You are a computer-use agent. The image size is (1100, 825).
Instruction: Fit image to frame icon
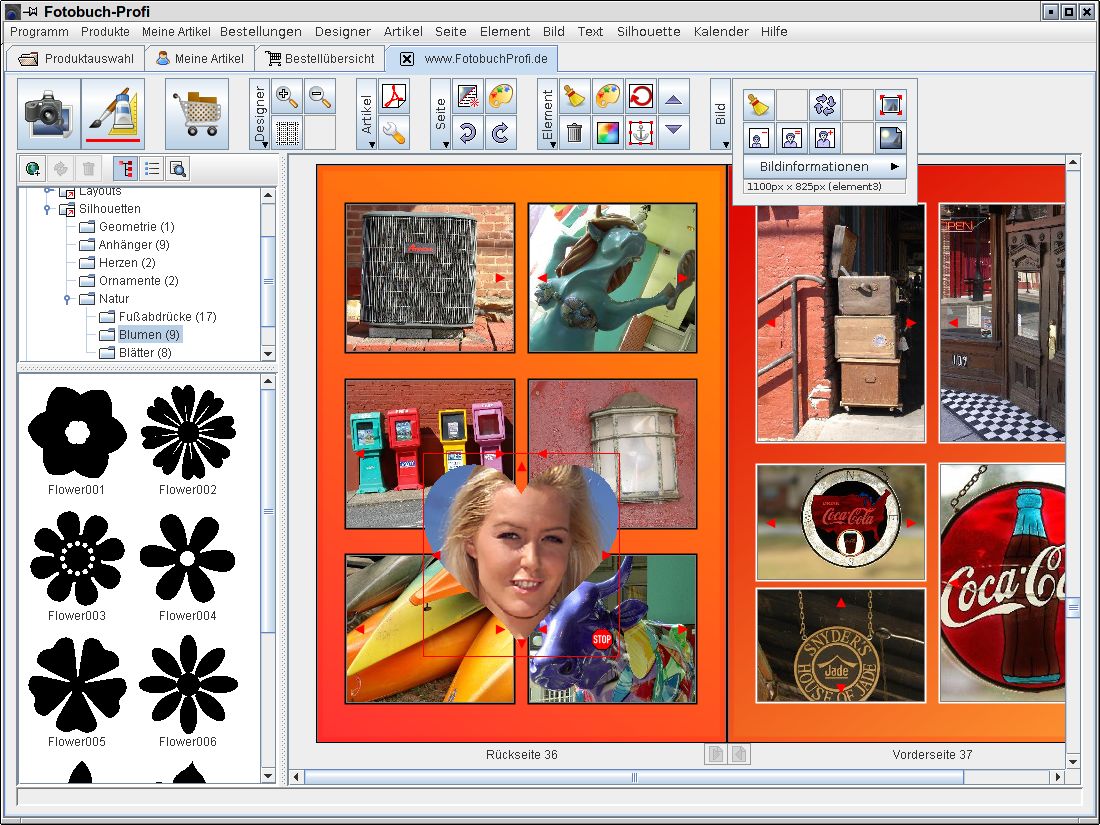click(x=890, y=105)
